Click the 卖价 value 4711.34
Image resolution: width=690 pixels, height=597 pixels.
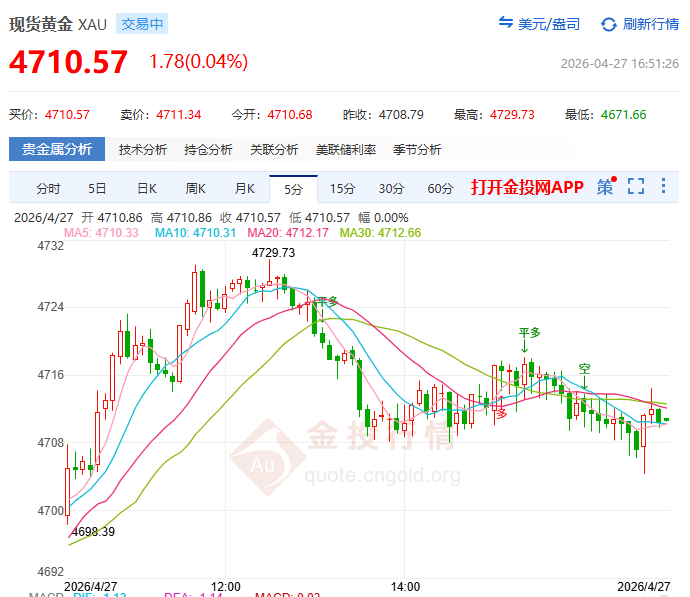click(179, 115)
